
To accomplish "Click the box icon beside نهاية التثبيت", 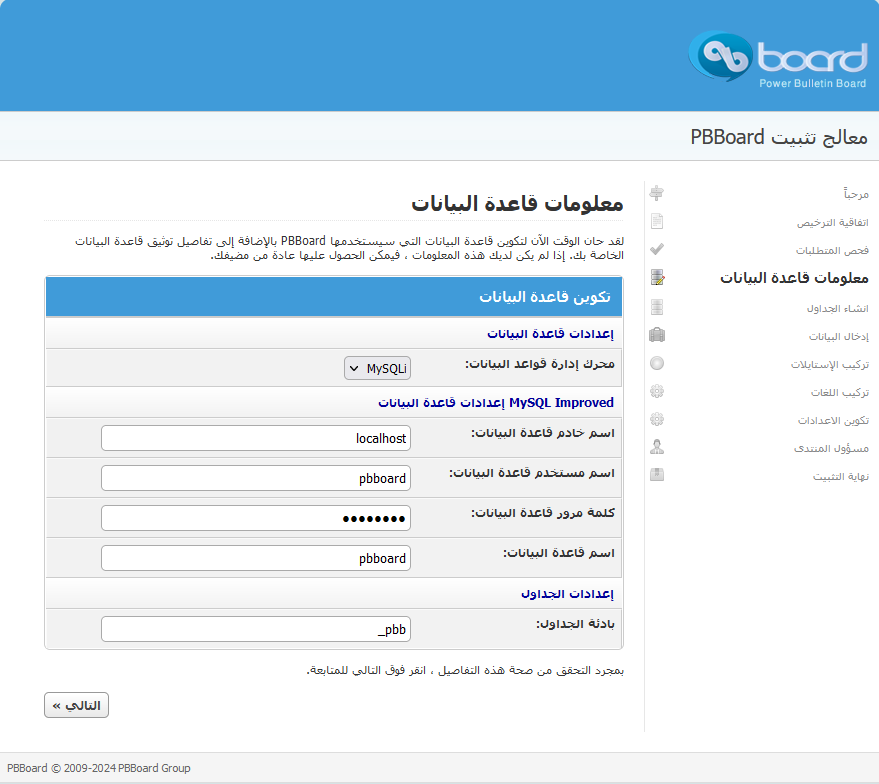I will point(657,475).
